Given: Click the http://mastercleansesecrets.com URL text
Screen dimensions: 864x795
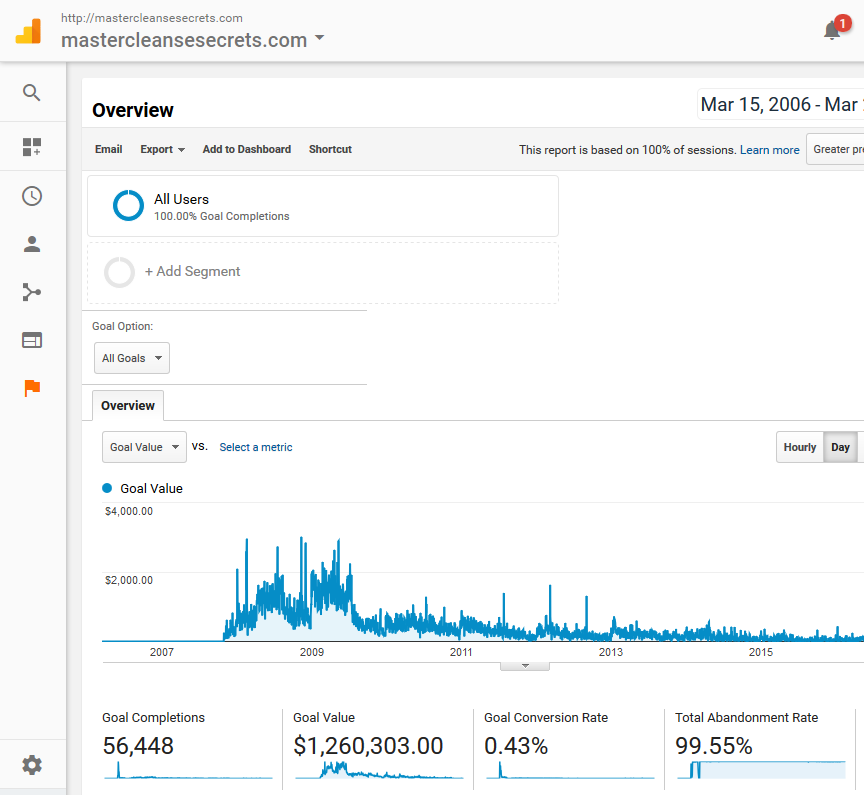Looking at the screenshot, I should pos(152,18).
